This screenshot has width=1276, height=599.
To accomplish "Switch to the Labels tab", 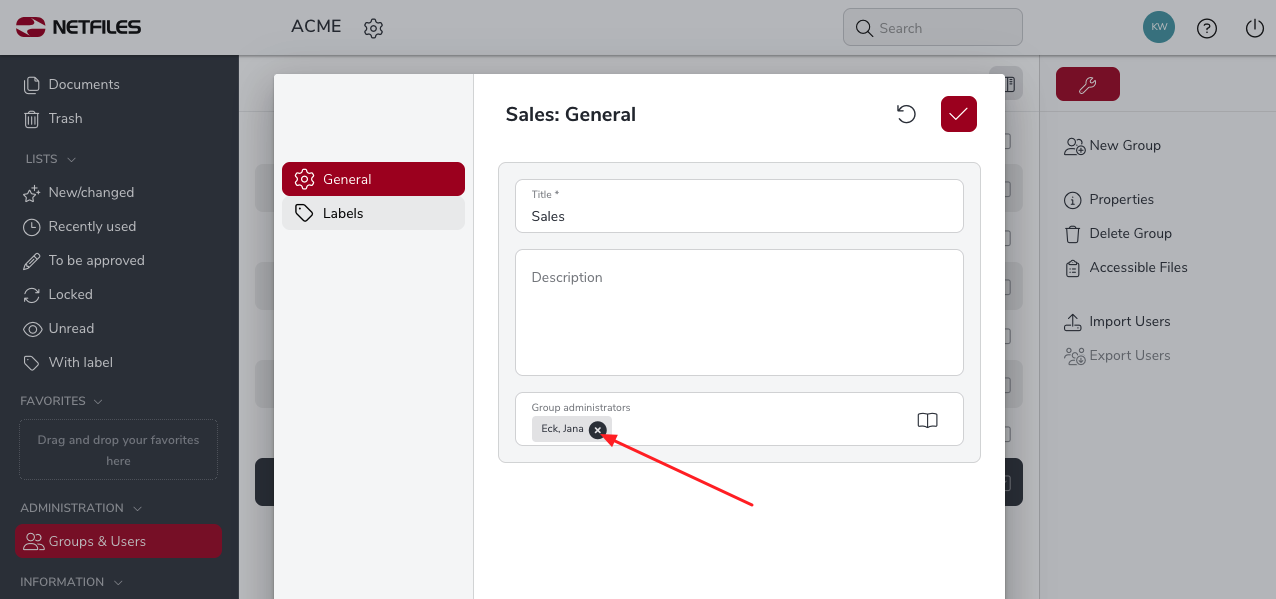I will 373,213.
